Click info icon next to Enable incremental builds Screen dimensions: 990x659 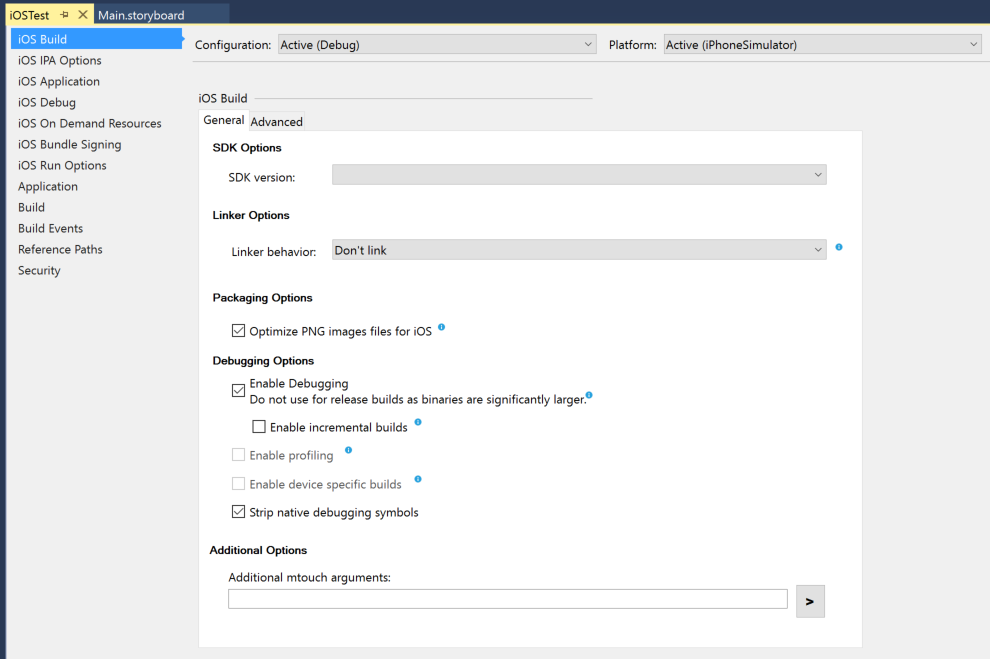418,423
